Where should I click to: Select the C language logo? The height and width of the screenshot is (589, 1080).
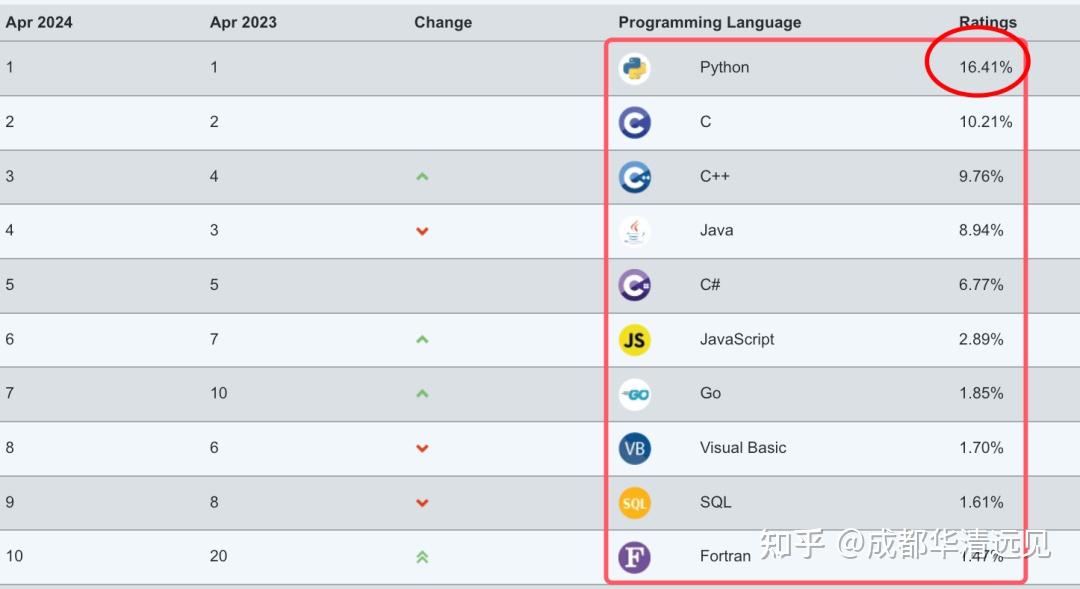click(633, 121)
